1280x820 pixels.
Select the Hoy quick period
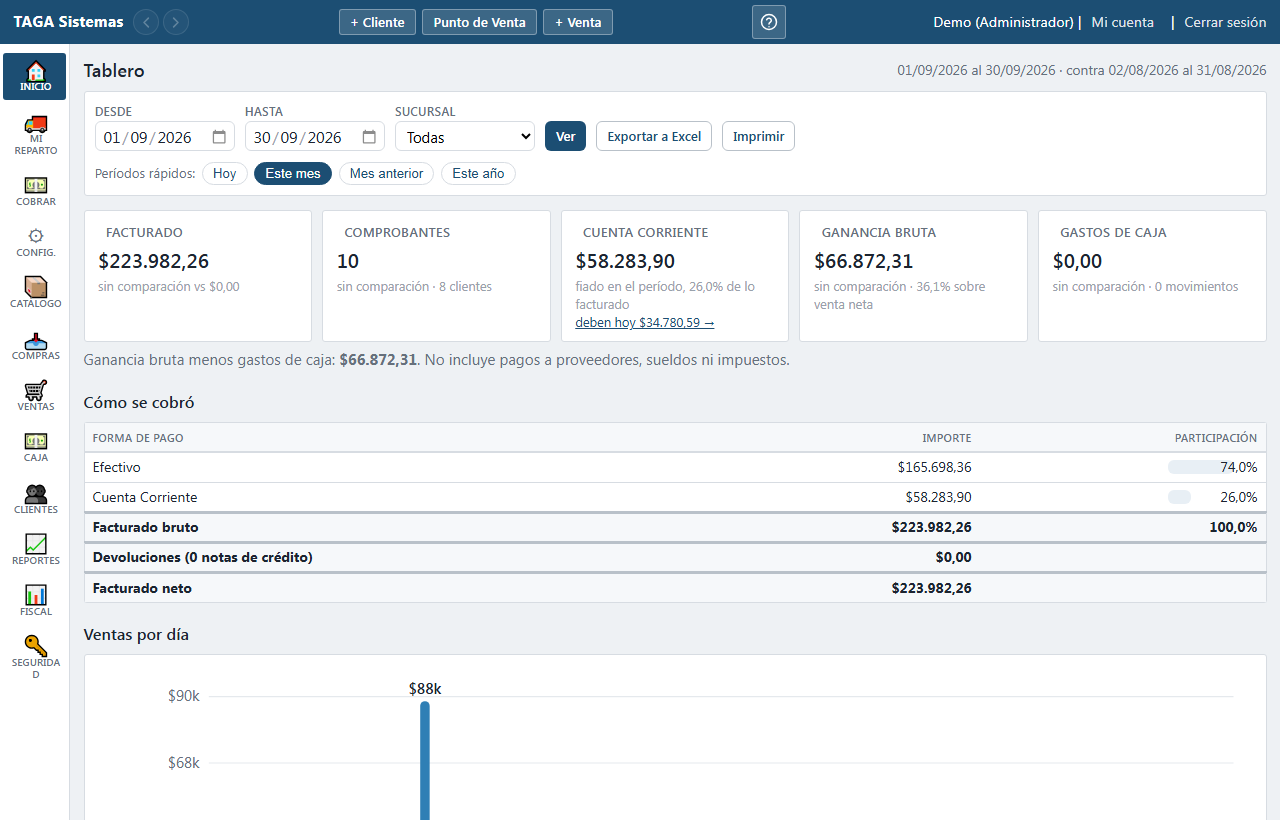(225, 174)
